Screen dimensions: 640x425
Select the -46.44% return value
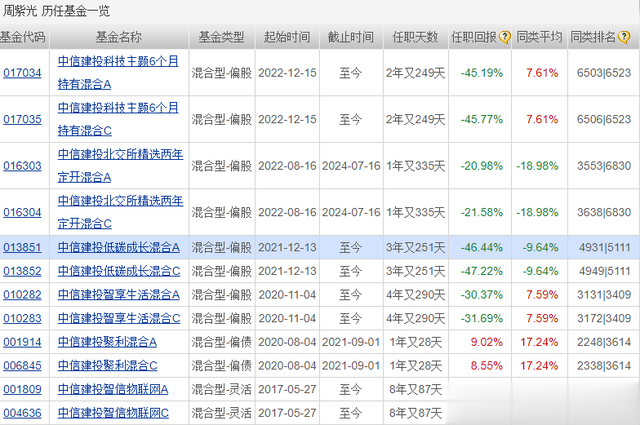click(482, 247)
